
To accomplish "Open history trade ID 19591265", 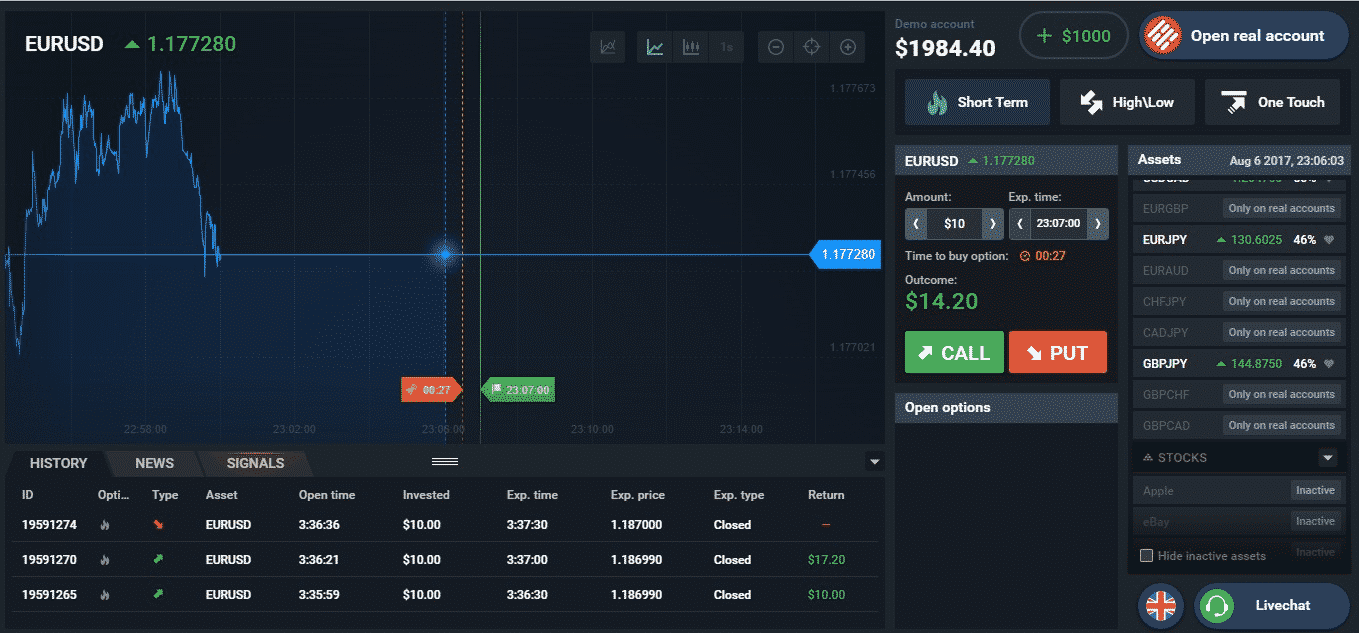I will (x=50, y=594).
